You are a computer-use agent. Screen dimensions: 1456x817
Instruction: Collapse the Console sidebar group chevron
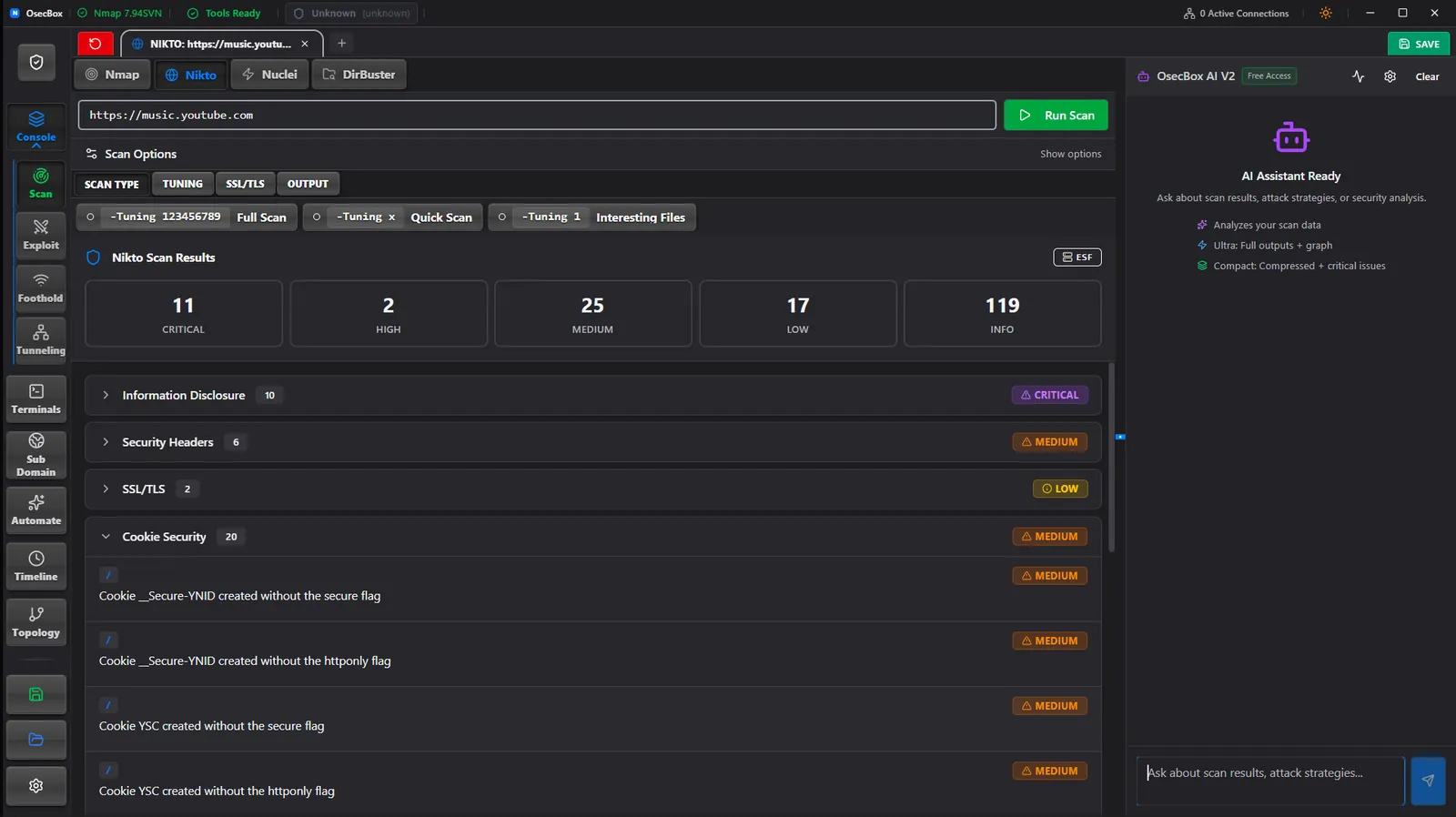pos(36,146)
